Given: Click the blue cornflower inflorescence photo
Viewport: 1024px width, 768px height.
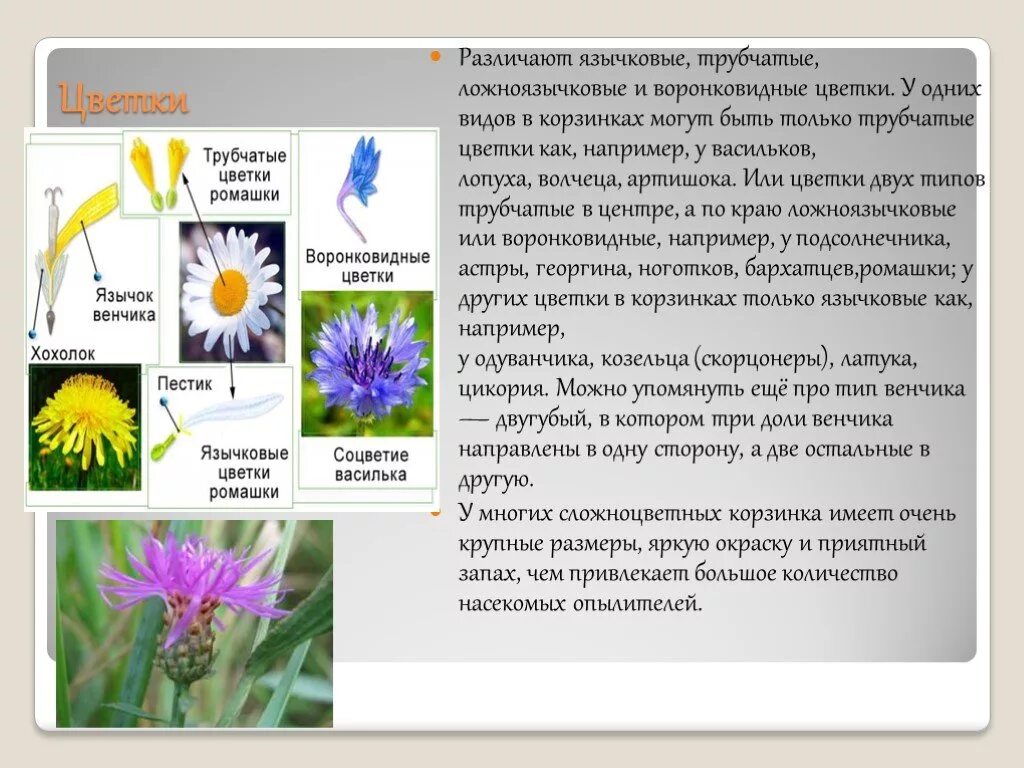Looking at the screenshot, I should pos(367,364).
